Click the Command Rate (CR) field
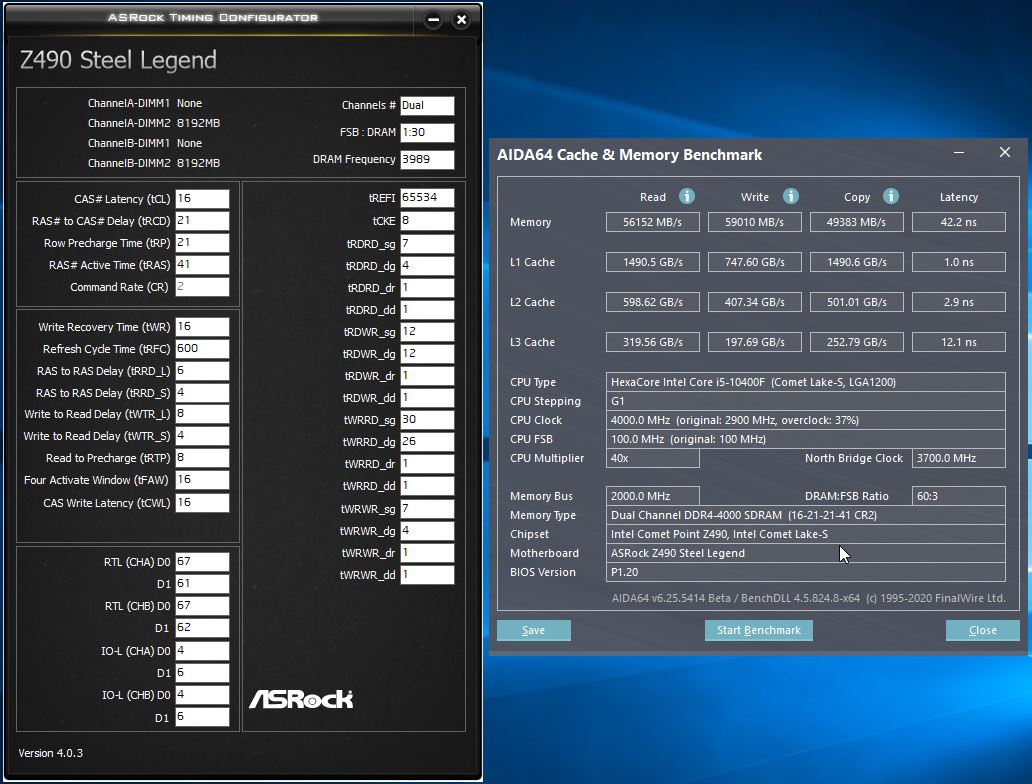Image resolution: width=1032 pixels, height=784 pixels. tap(202, 287)
